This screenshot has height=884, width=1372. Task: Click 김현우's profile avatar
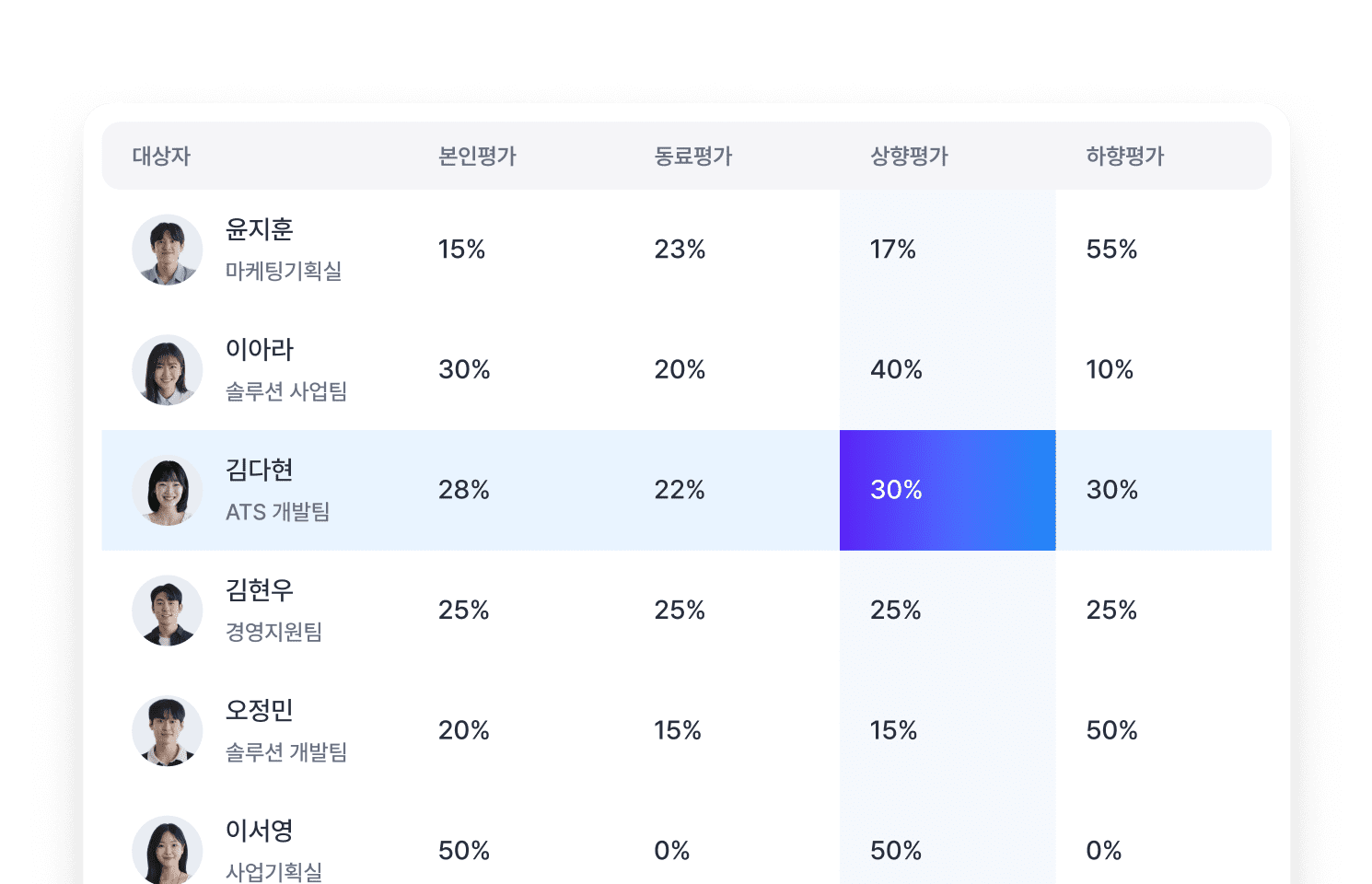168,611
